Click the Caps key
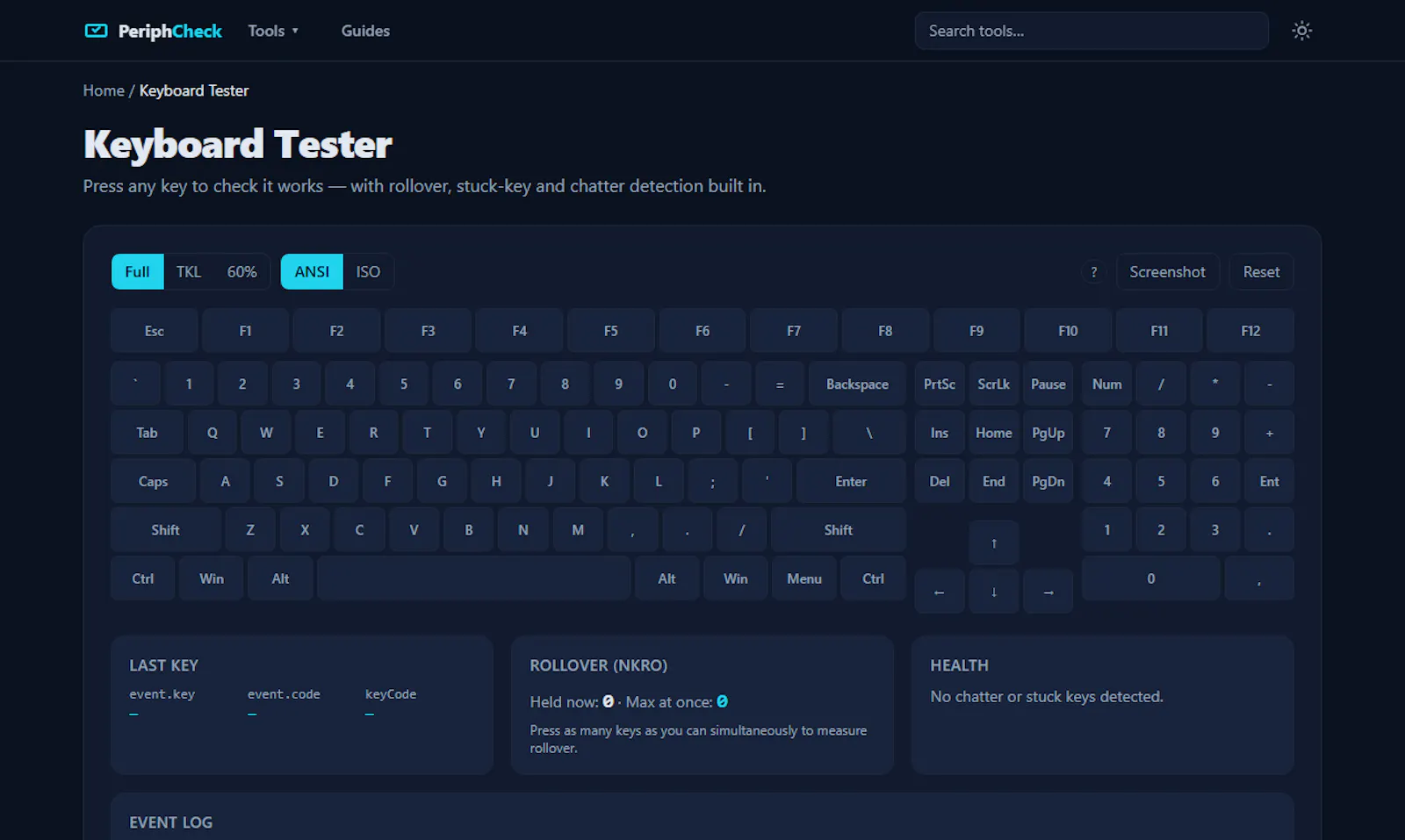 (153, 482)
